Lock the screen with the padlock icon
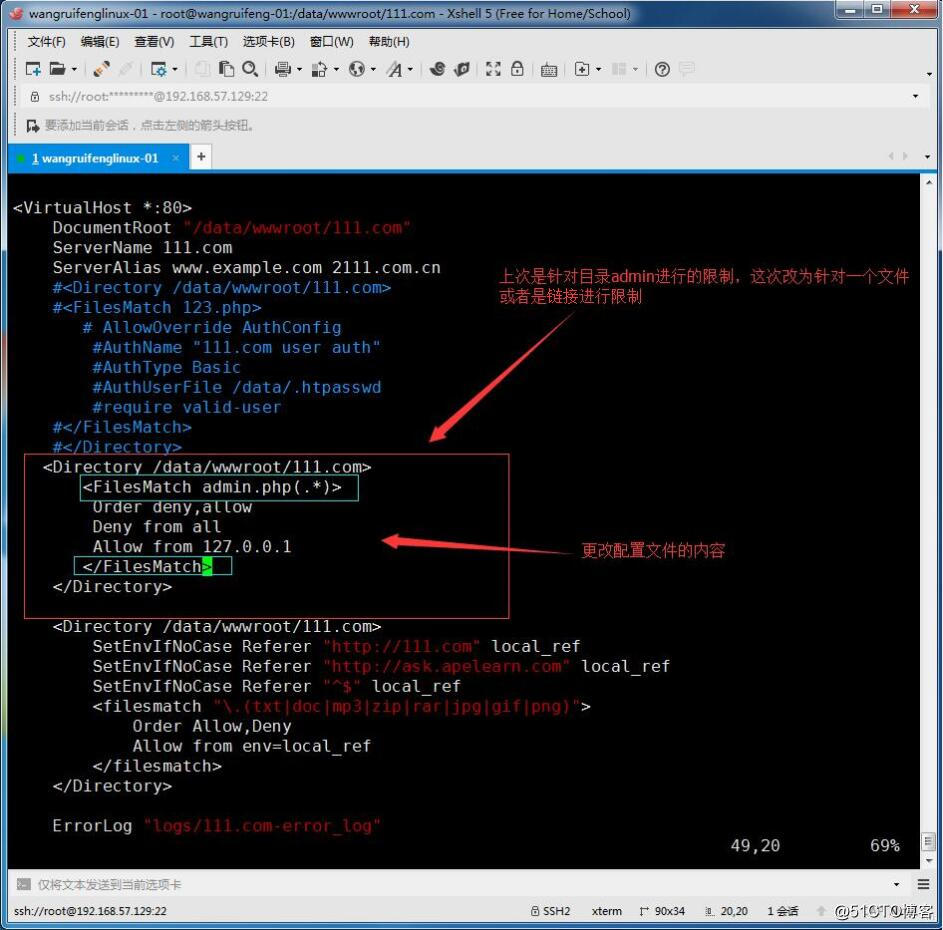943x930 pixels. point(517,69)
